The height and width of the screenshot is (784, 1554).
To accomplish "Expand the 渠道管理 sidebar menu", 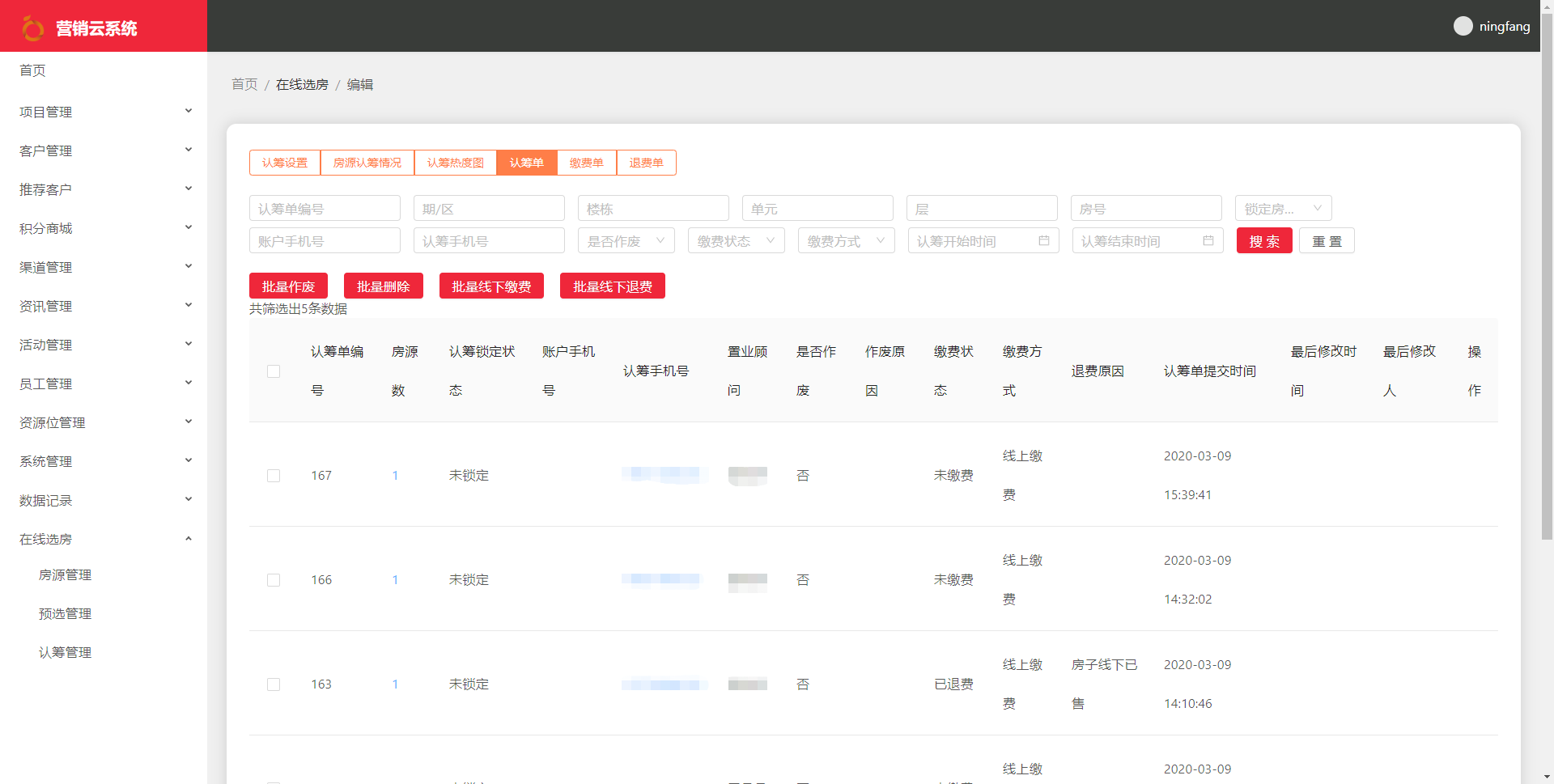I will 104,267.
